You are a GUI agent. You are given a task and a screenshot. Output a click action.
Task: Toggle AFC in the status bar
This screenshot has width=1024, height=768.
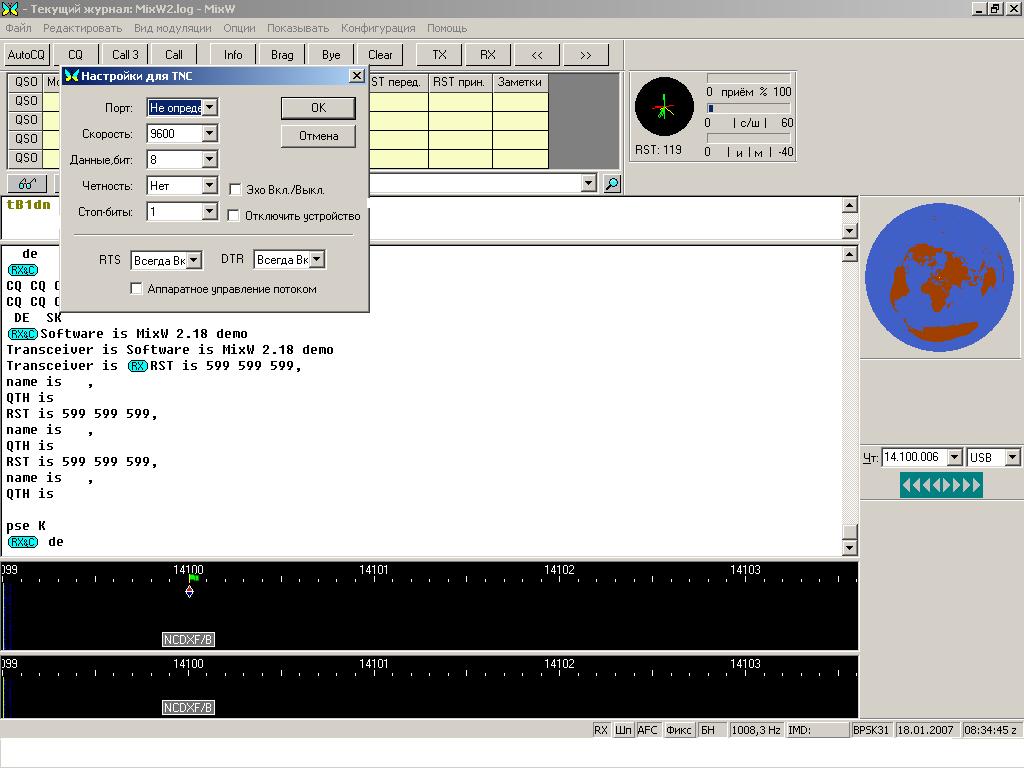[x=649, y=730]
